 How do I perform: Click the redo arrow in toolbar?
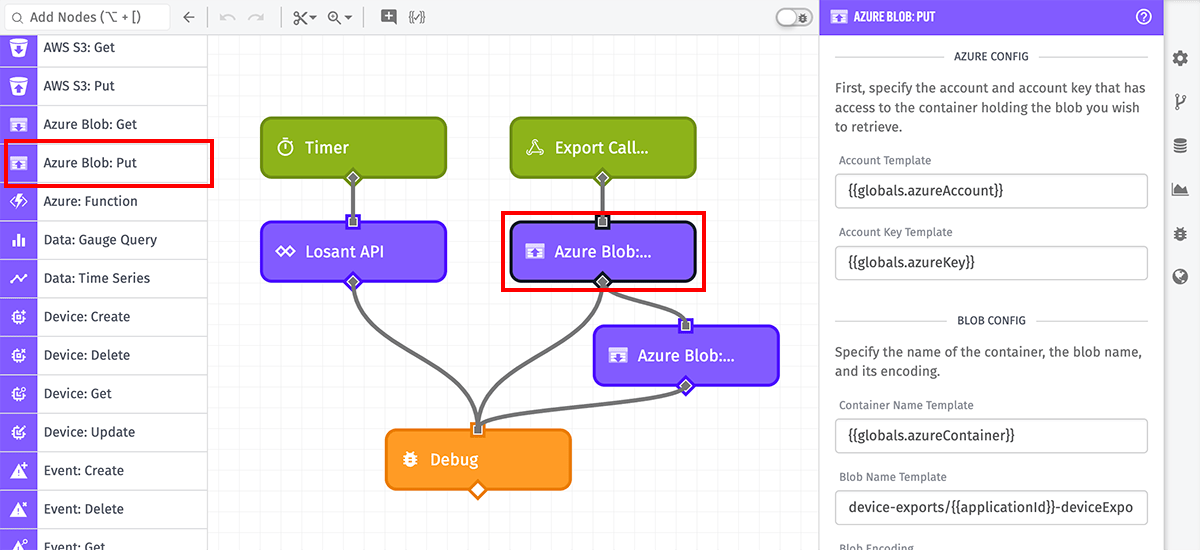[256, 17]
